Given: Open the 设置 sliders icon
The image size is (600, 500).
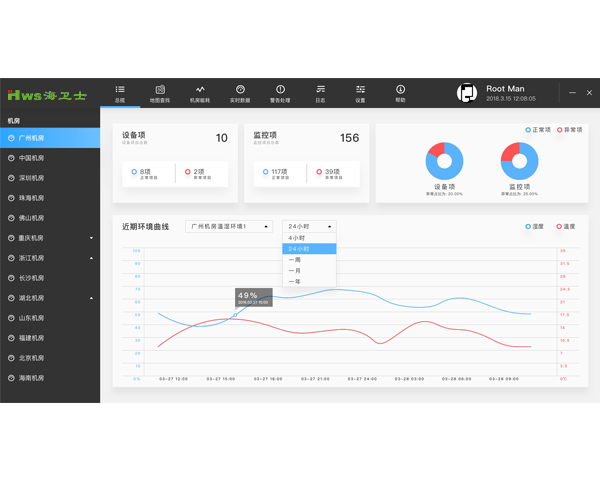Looking at the screenshot, I should tap(360, 89).
